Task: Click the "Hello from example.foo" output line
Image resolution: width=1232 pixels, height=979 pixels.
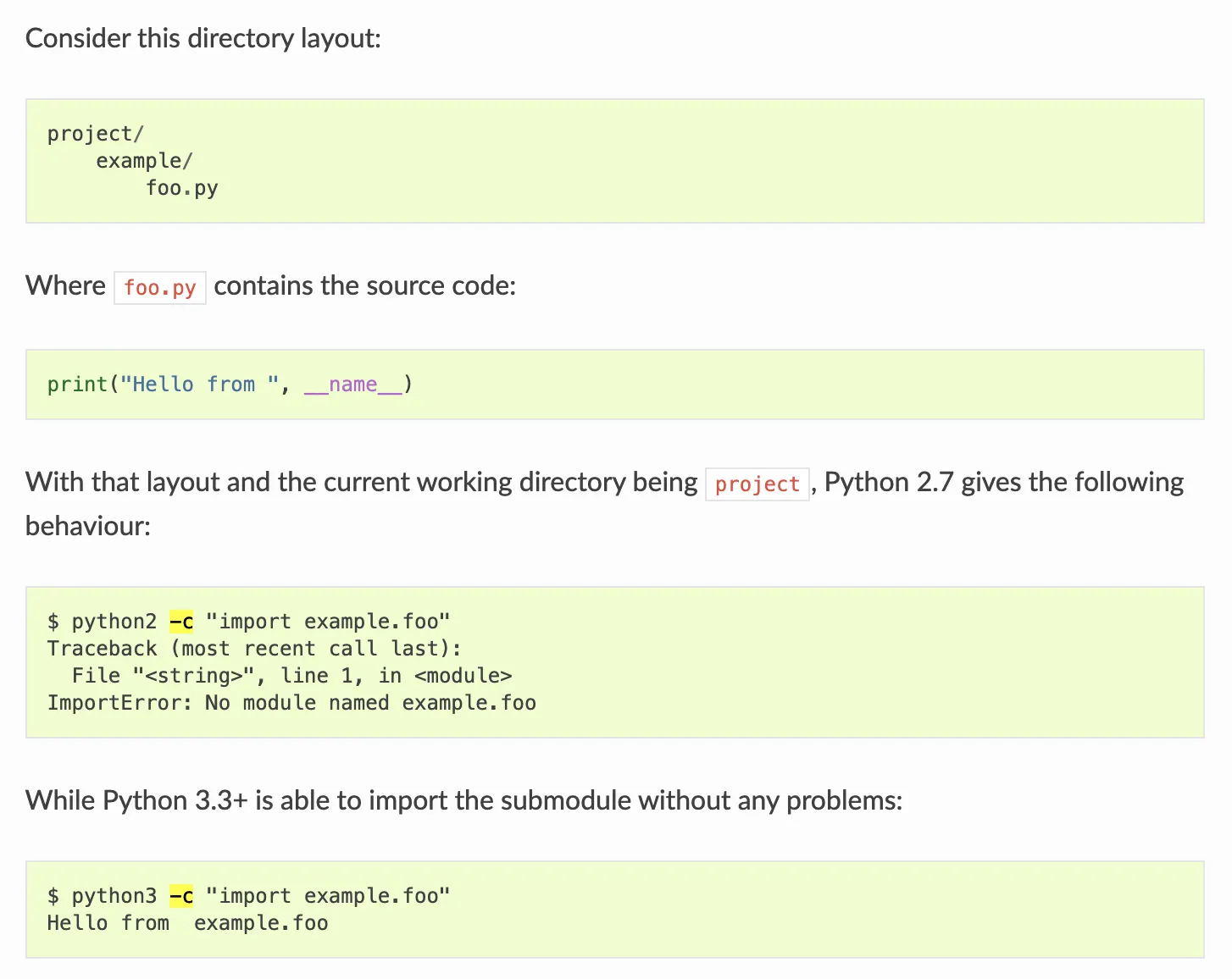Action: [187, 923]
